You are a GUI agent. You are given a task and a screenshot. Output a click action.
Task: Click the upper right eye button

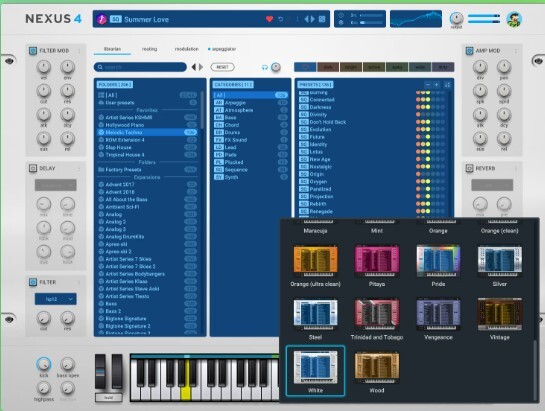point(538,61)
